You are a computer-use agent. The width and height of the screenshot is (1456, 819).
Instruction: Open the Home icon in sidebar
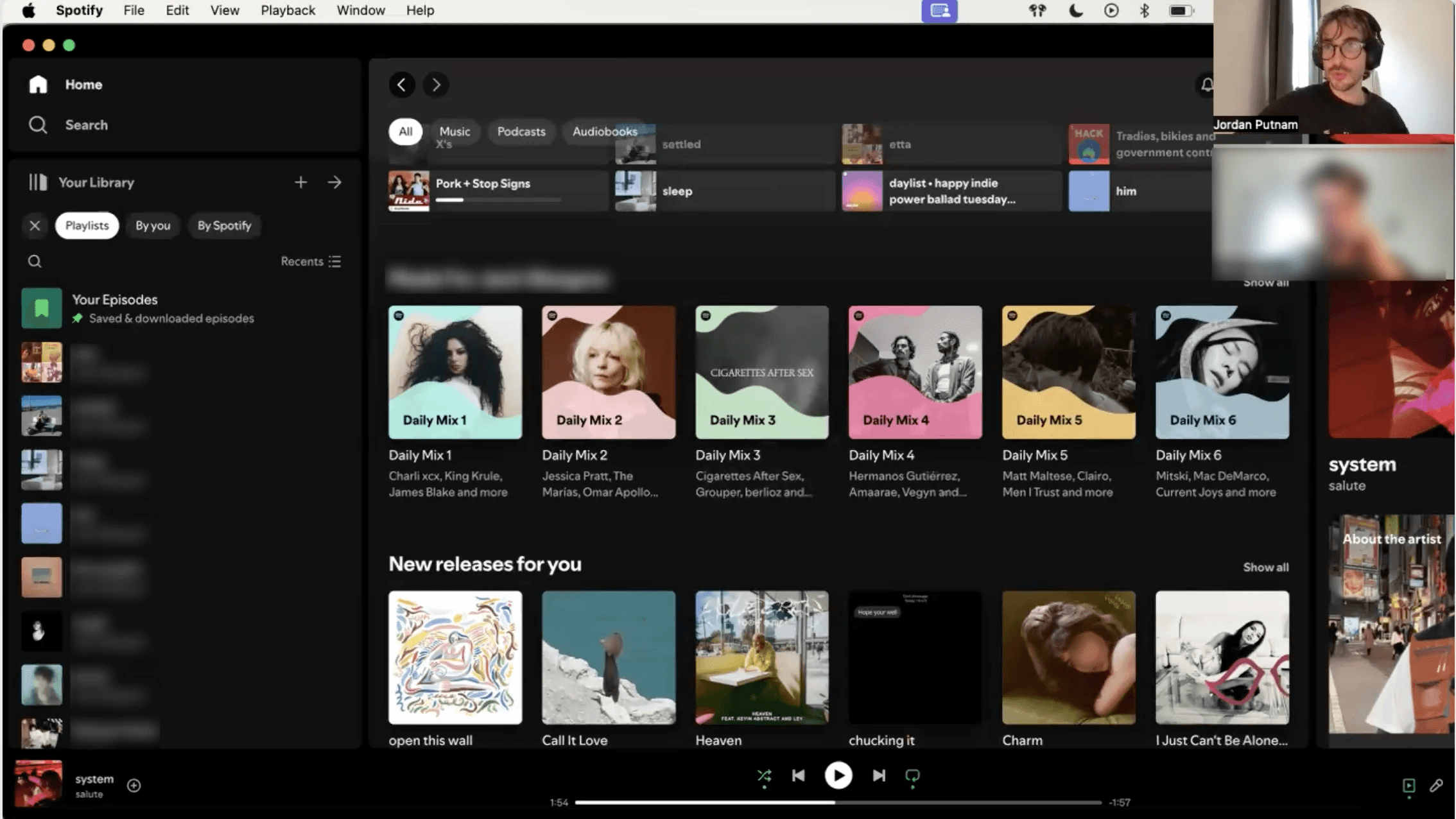point(38,84)
